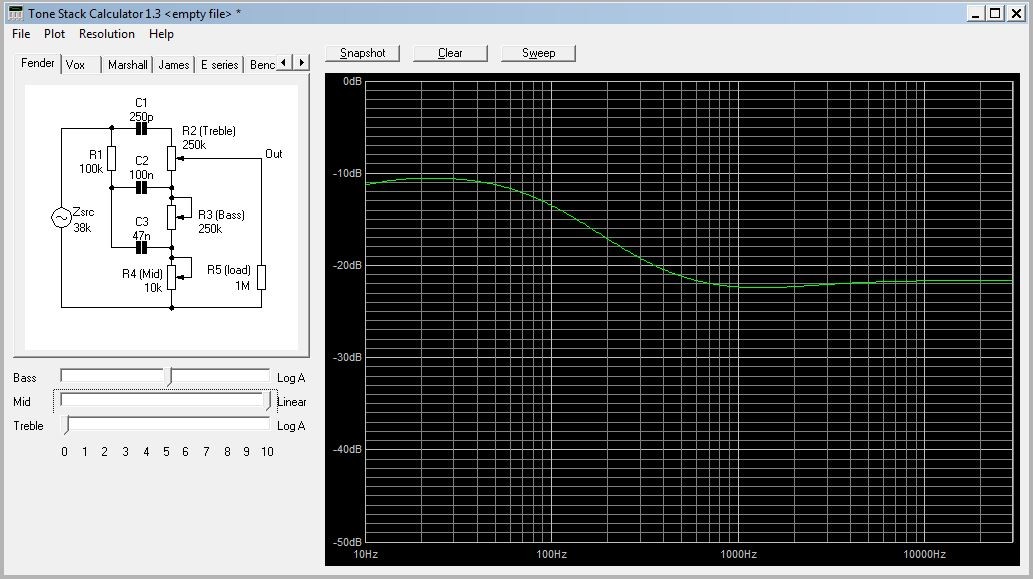1033x579 pixels.
Task: Click the slider scale number '5'
Action: tap(166, 452)
